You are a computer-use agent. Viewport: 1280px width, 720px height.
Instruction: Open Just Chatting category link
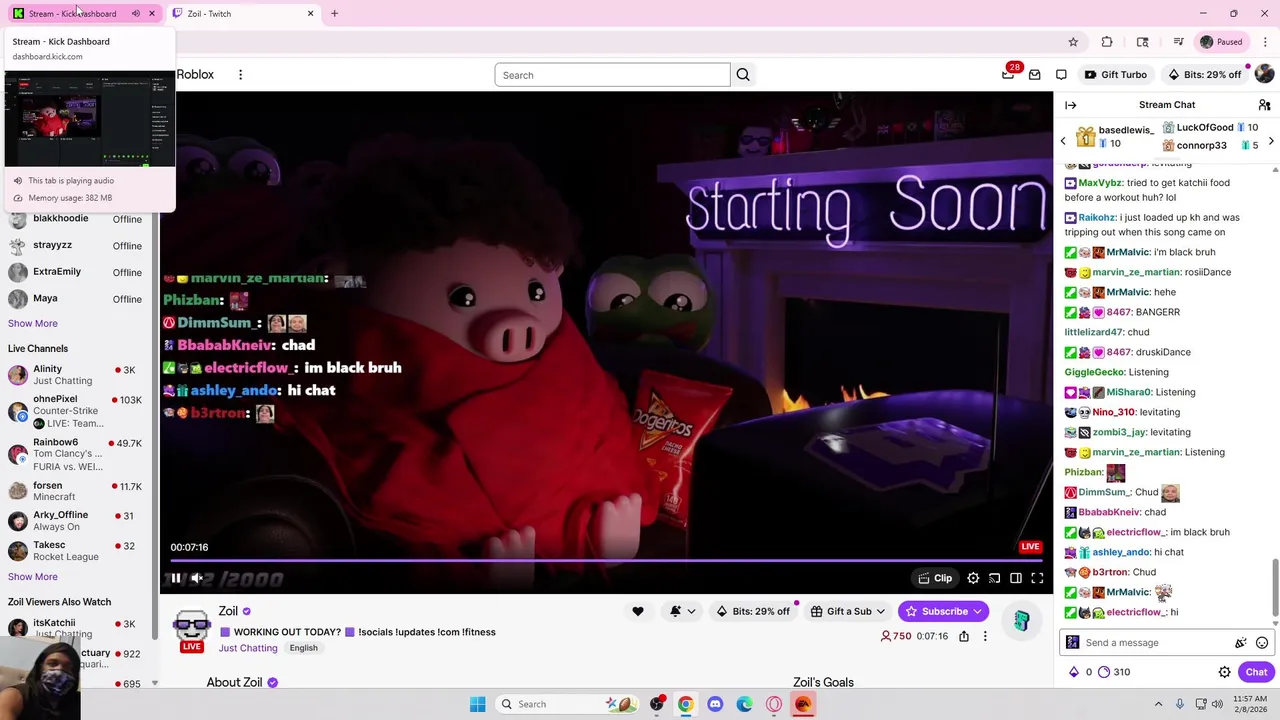click(248, 648)
